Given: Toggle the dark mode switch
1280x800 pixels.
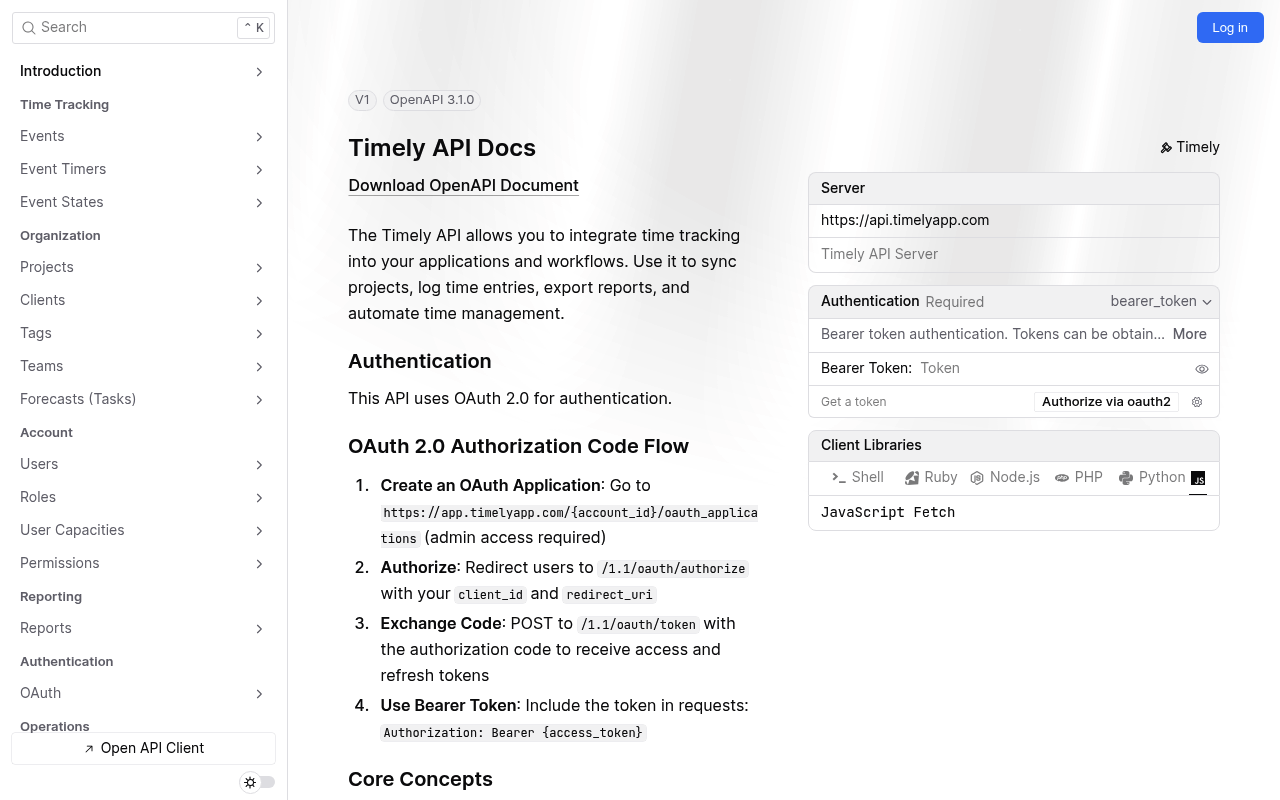Looking at the screenshot, I should click(x=258, y=782).
